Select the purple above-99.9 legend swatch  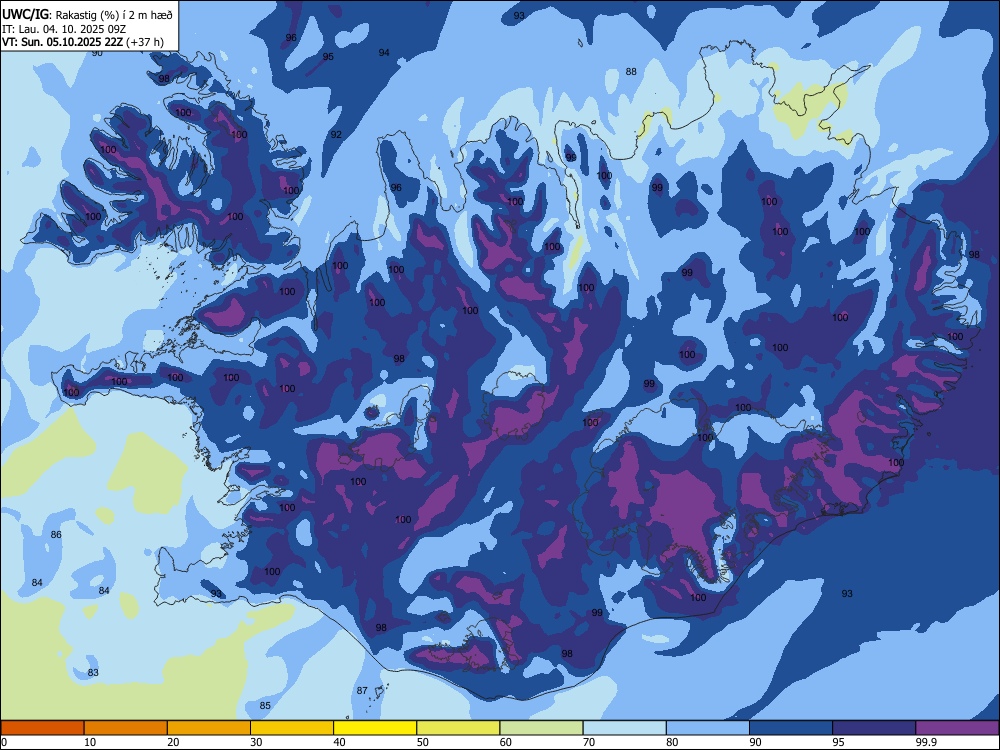[957, 728]
